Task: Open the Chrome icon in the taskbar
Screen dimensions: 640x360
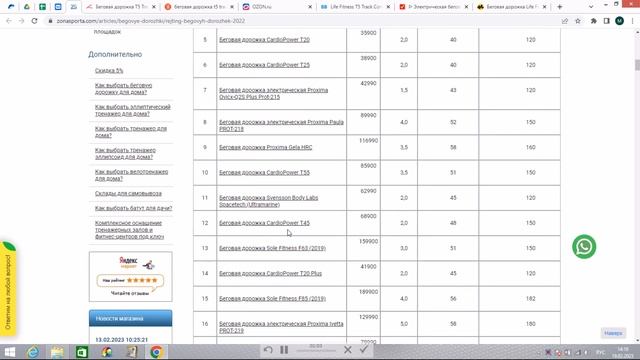Action: [156, 352]
